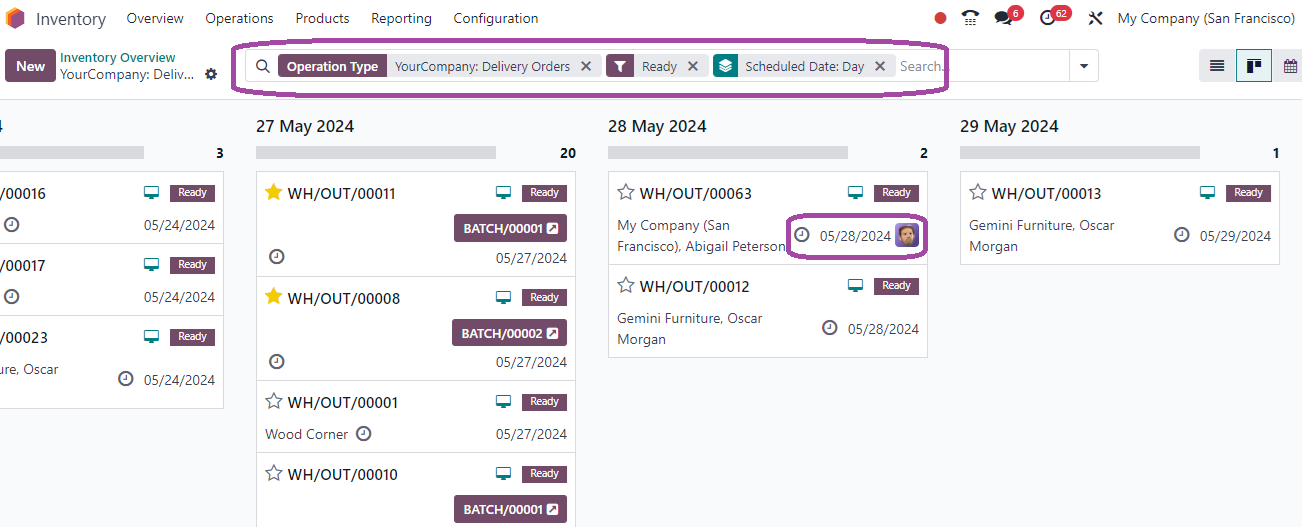The height and width of the screenshot is (527, 1302).
Task: Star the WH/OUT/00063 delivery order
Action: 626,192
